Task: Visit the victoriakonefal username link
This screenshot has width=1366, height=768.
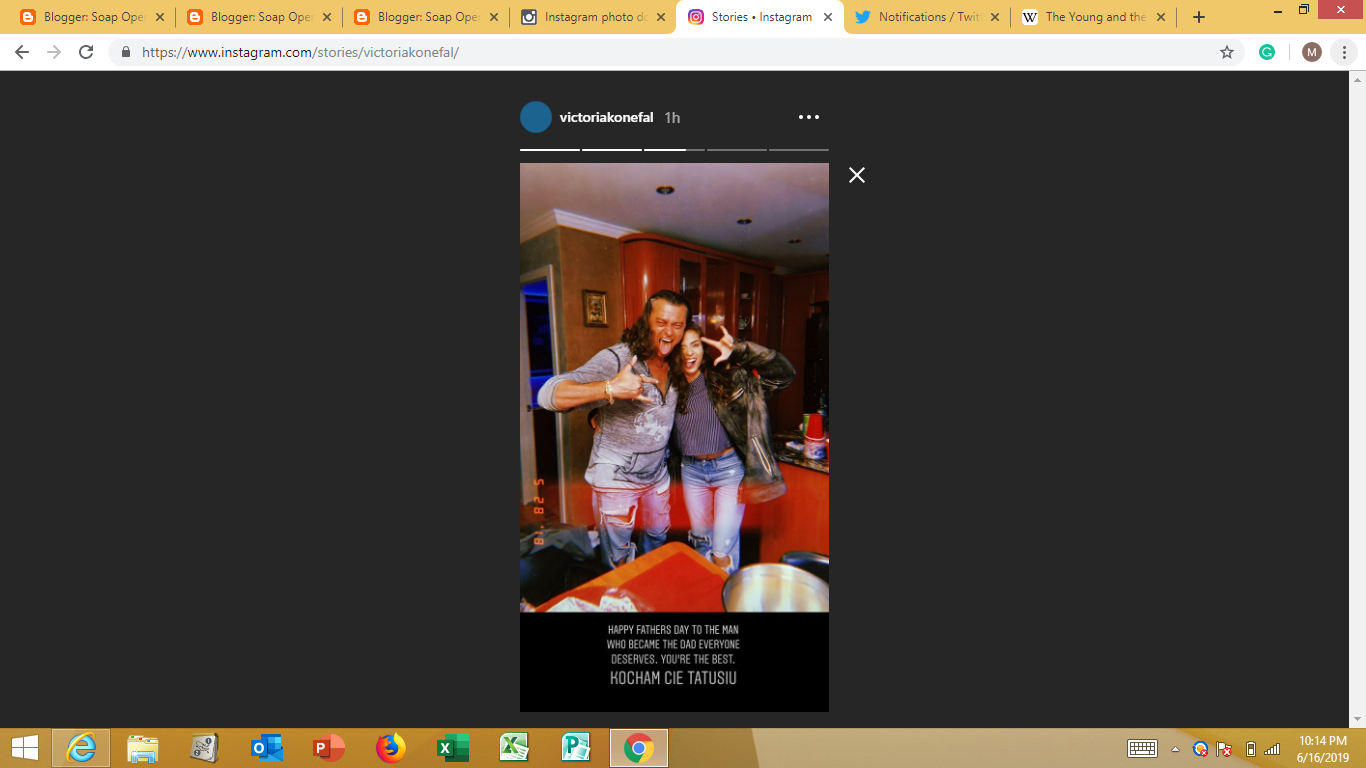Action: click(x=607, y=117)
